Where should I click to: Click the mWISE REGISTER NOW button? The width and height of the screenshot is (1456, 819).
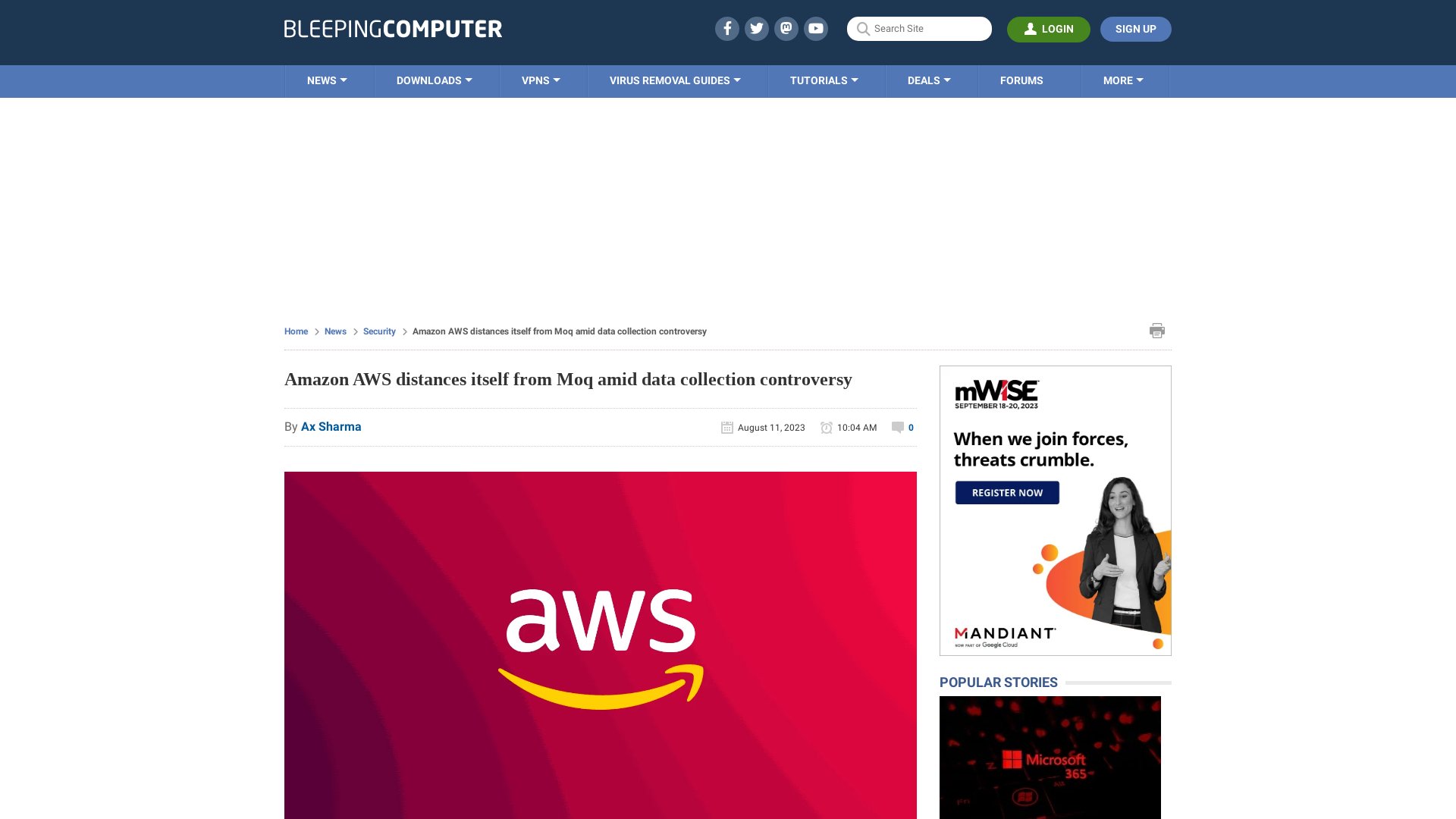point(1007,492)
